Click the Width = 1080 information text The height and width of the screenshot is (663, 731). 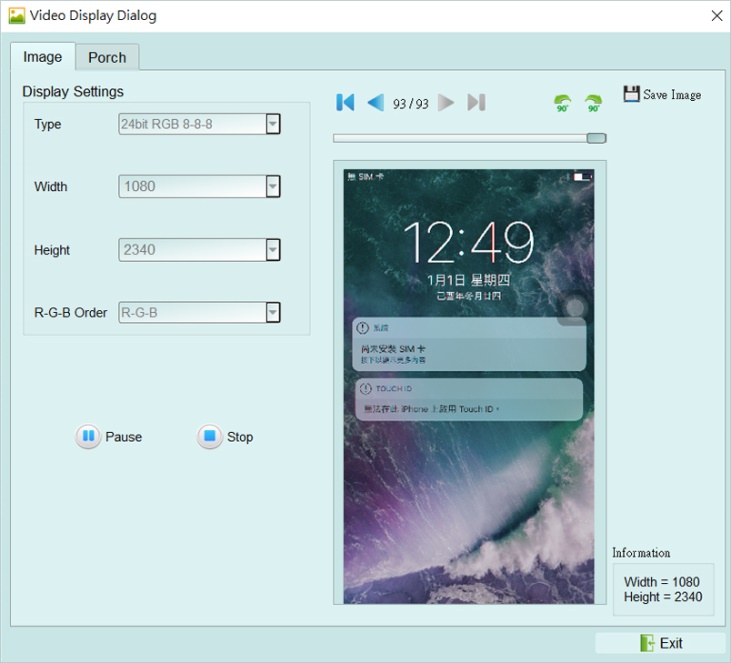[662, 582]
